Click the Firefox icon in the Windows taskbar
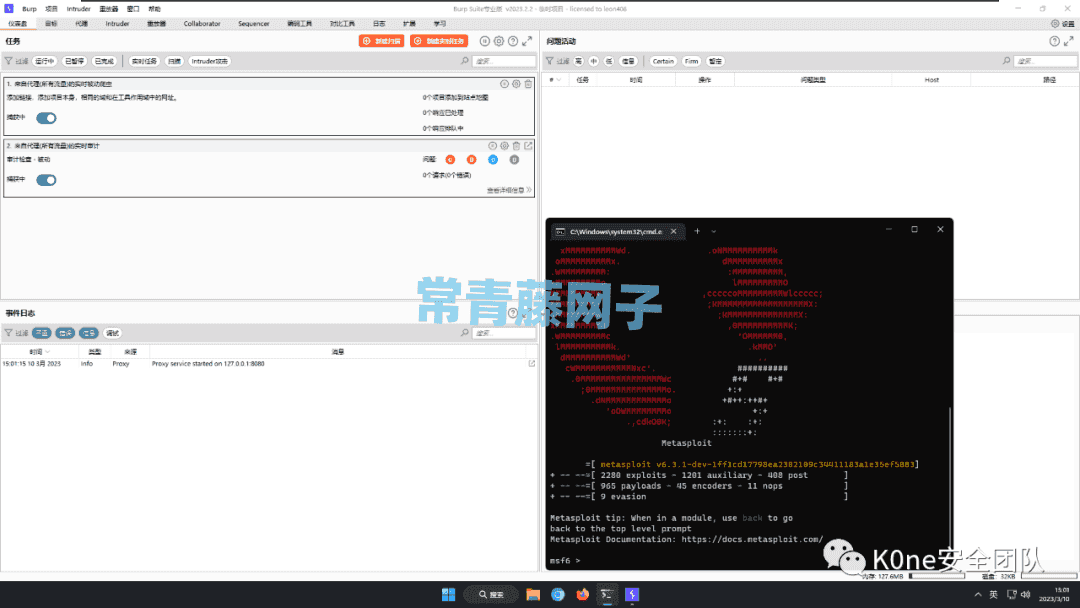1080x608 pixels. (582, 594)
